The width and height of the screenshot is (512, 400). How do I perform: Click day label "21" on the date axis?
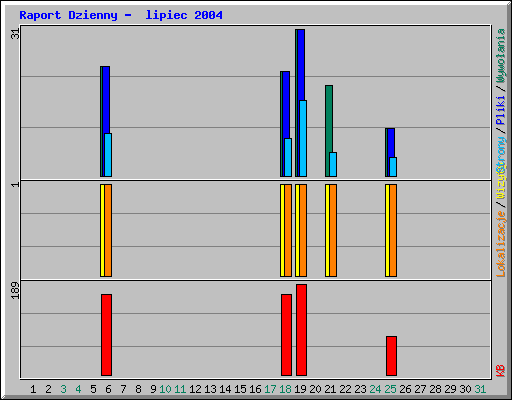click(330, 389)
